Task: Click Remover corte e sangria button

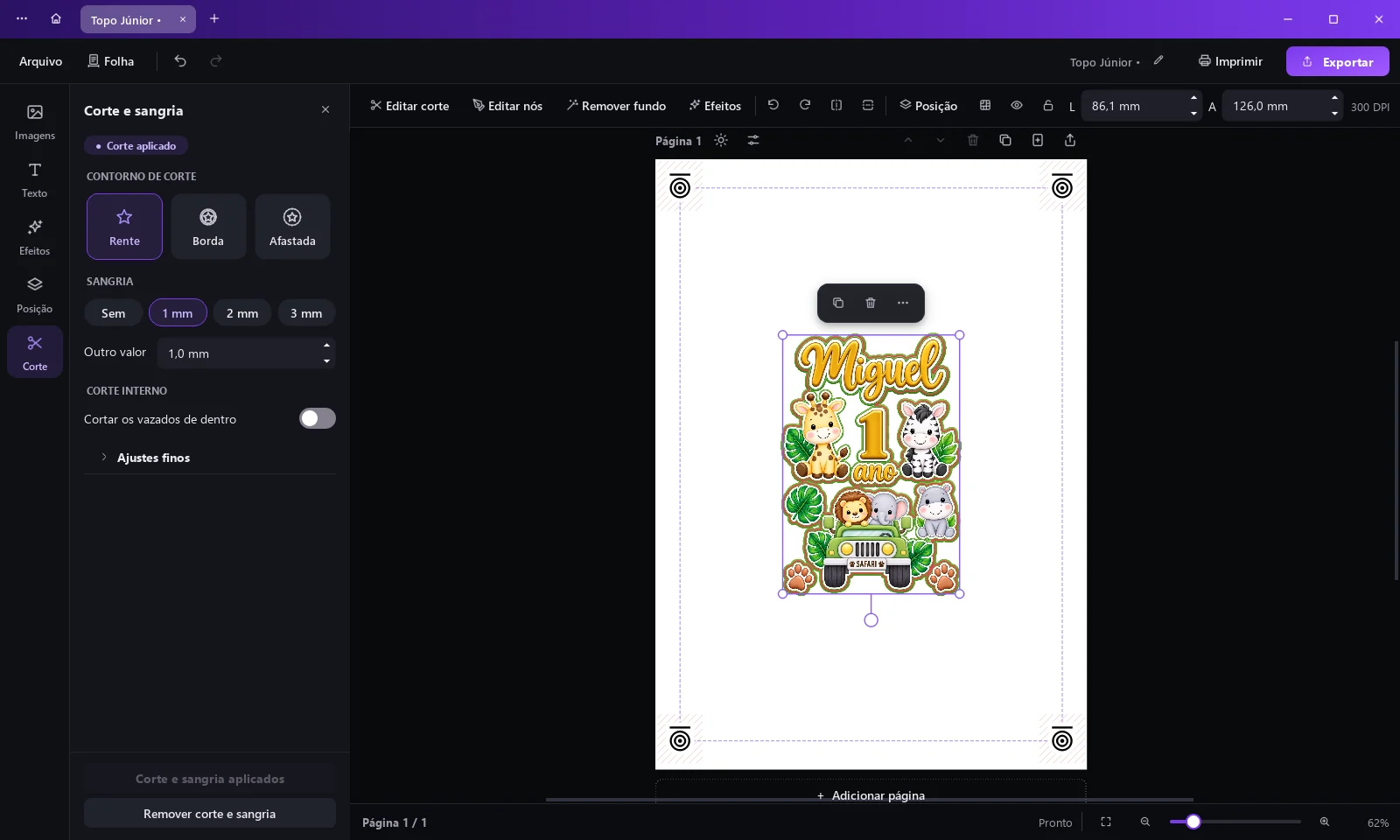Action: (210, 813)
